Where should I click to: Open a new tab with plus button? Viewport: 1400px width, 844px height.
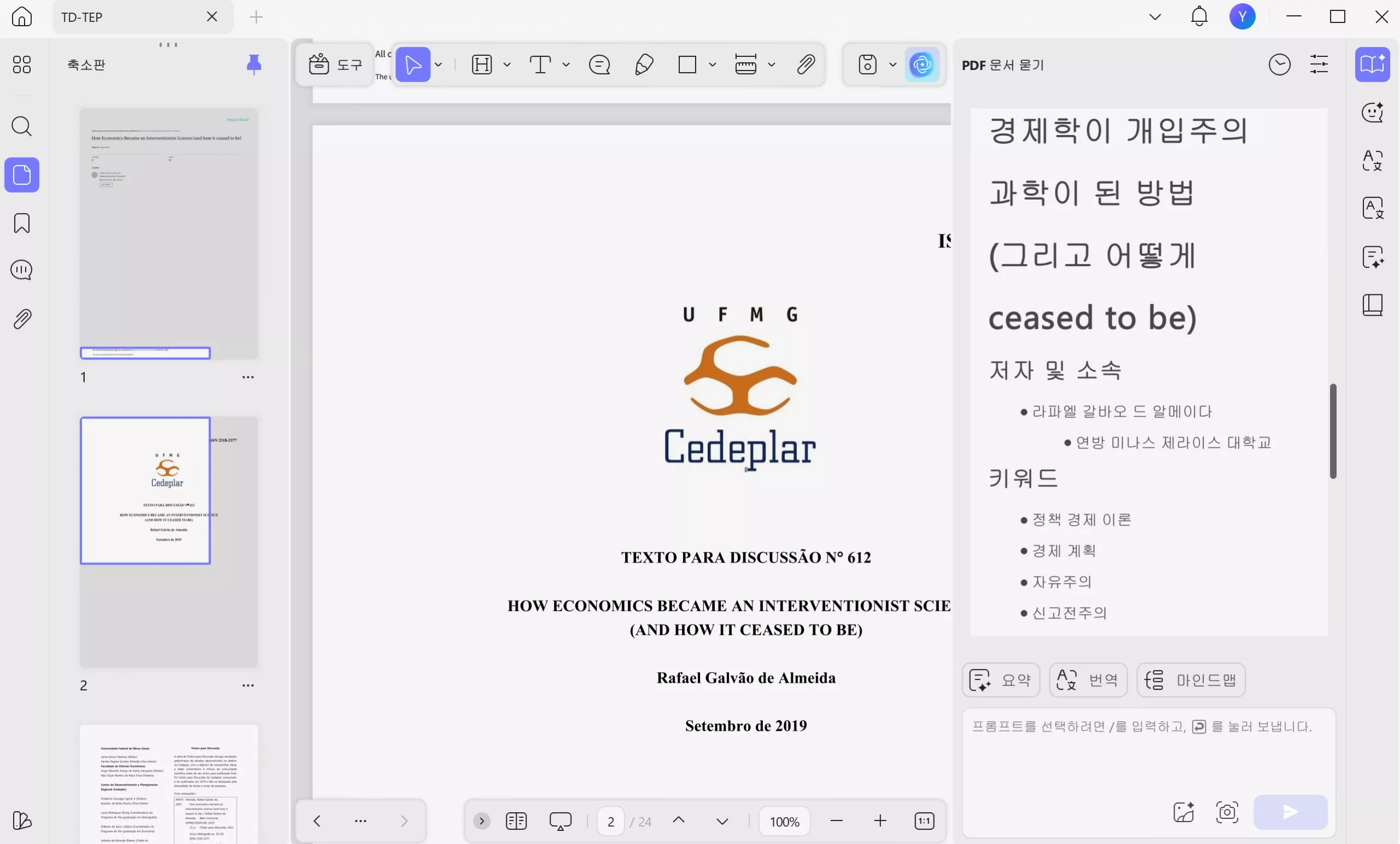256,17
